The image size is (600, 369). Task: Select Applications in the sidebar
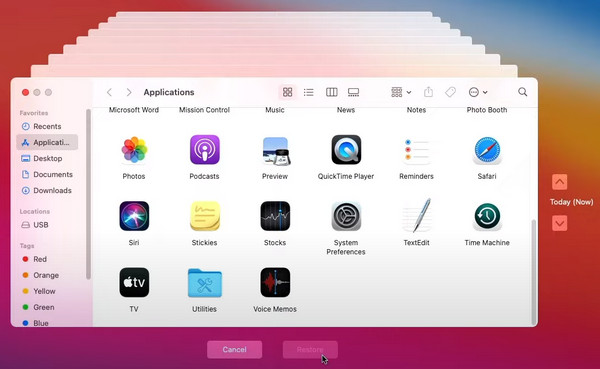click(x=47, y=142)
